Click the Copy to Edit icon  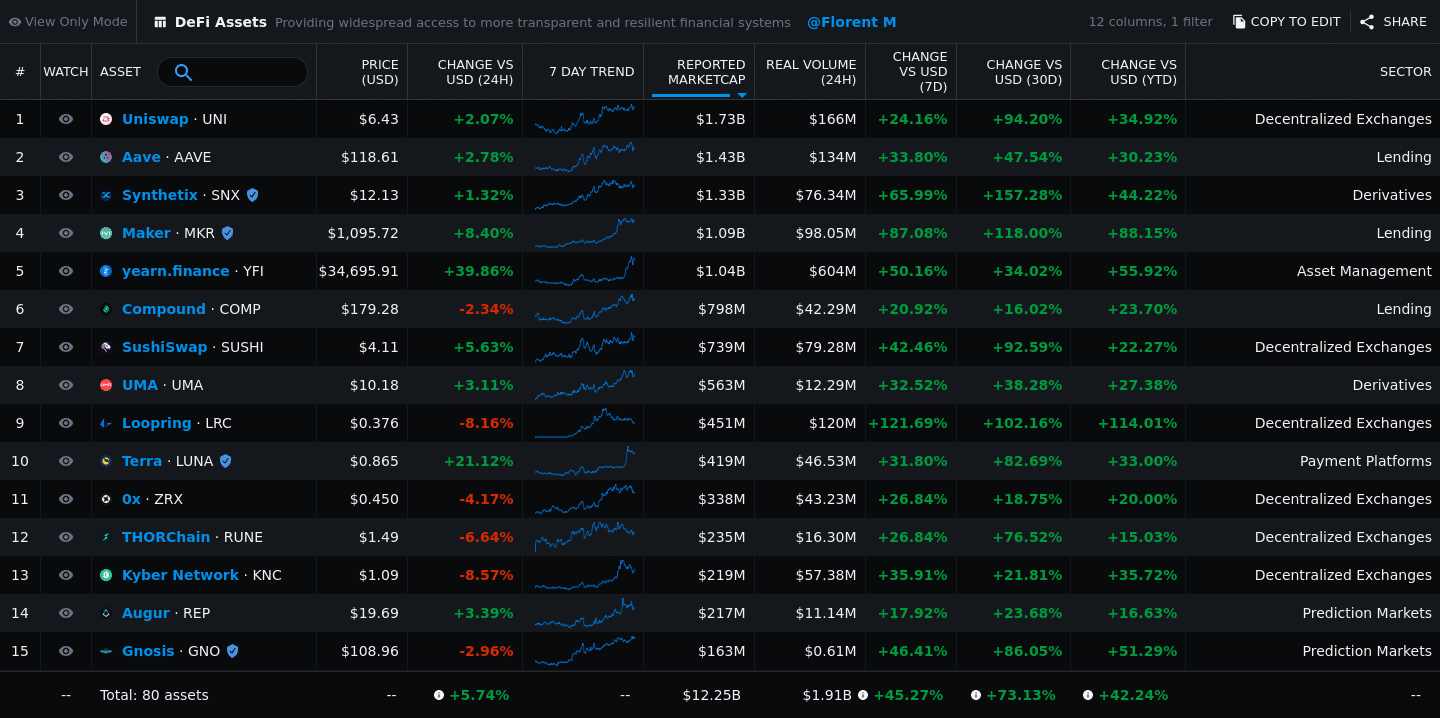(1239, 22)
